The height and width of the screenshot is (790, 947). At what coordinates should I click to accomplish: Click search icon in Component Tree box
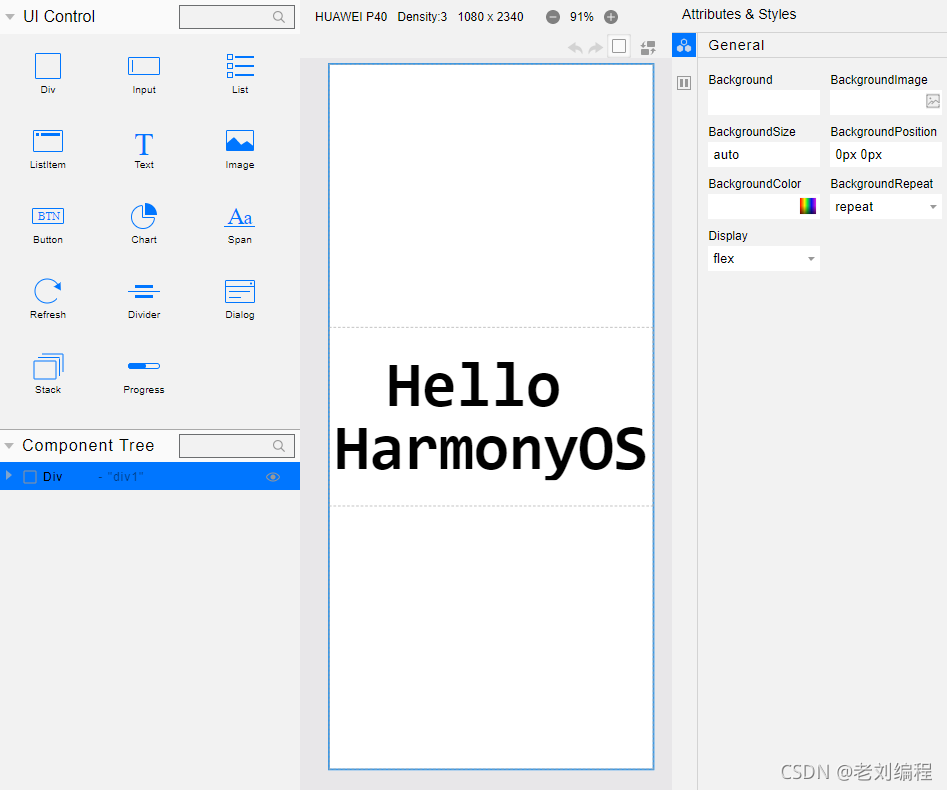point(278,446)
